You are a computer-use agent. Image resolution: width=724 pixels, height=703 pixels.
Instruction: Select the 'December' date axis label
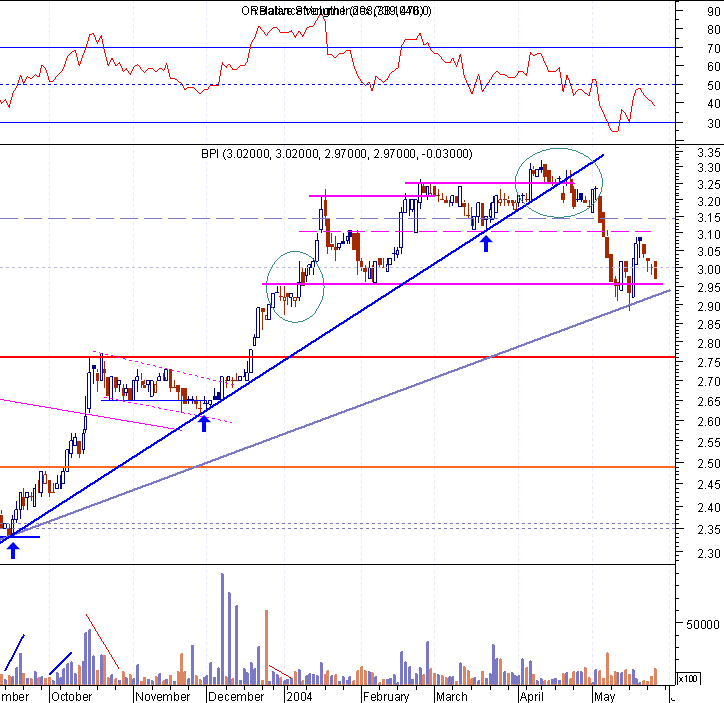(x=236, y=696)
